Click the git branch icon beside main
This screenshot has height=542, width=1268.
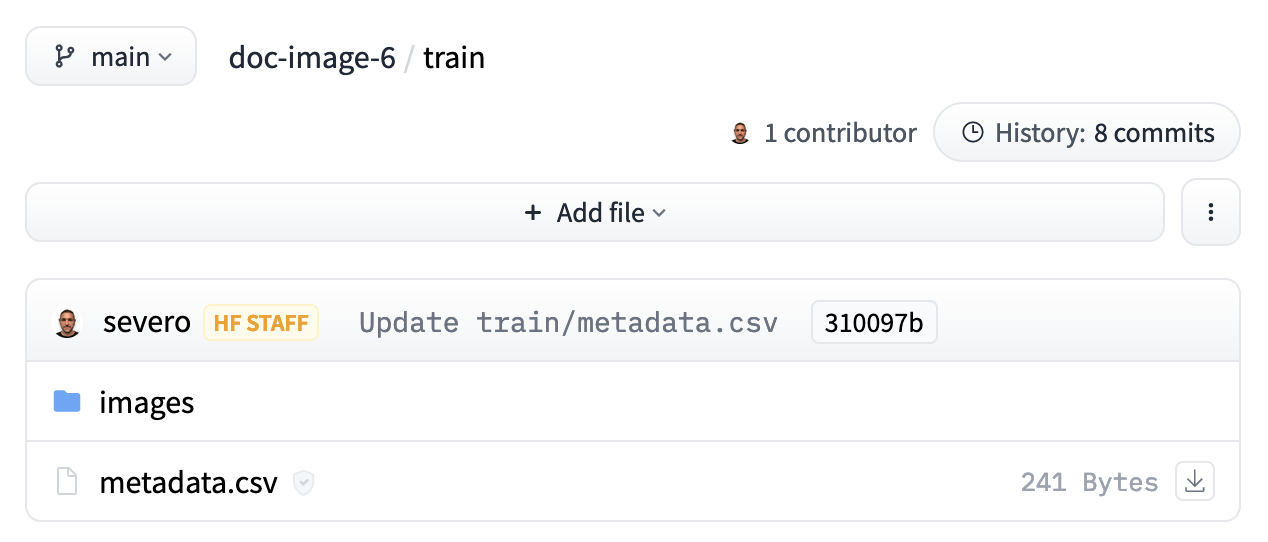65,57
